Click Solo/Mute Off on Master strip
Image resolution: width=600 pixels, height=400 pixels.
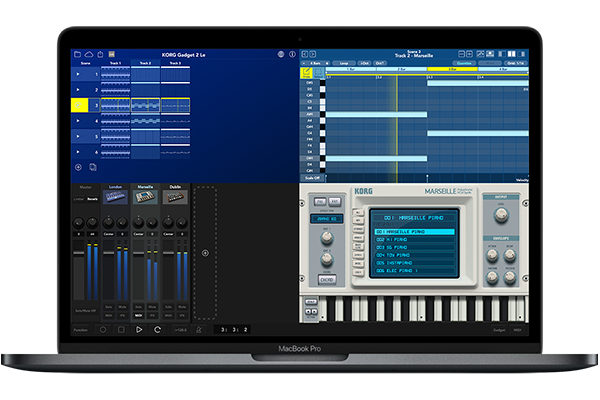(x=86, y=310)
